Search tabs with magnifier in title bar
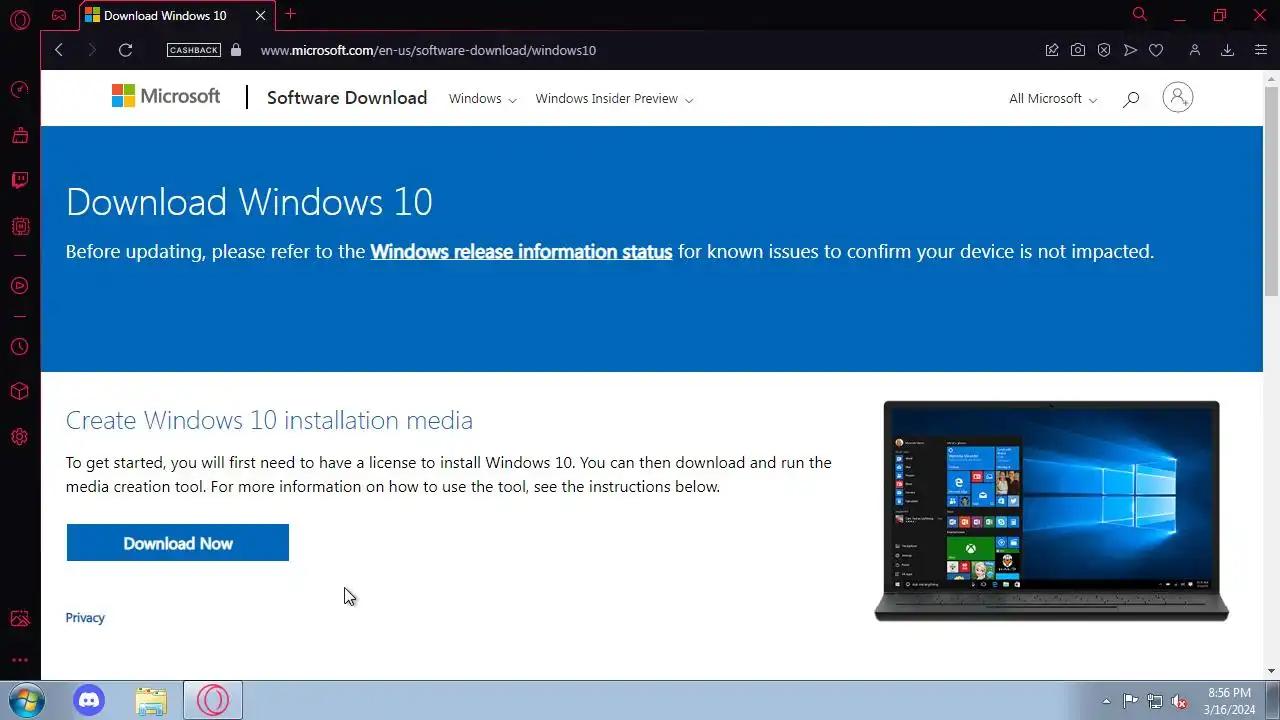The image size is (1280, 720). pyautogui.click(x=1139, y=14)
